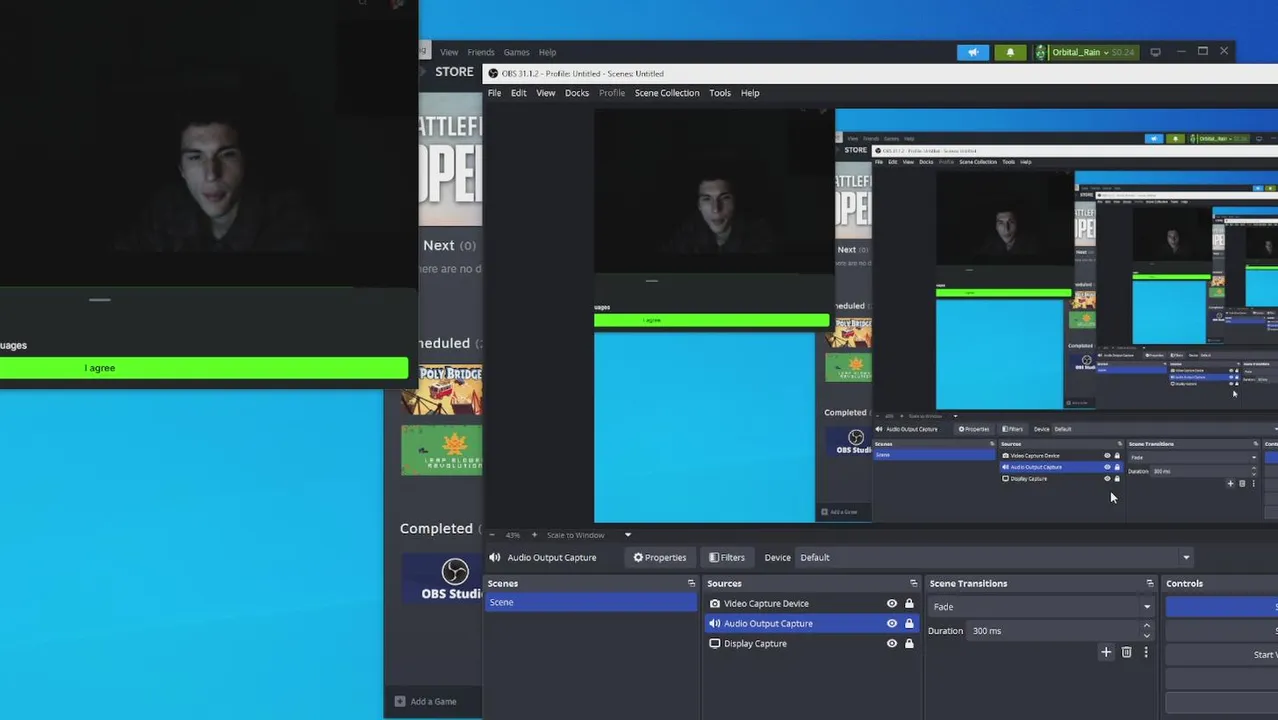The height and width of the screenshot is (720, 1278).
Task: Go to the Steam STORE tab
Action: 454,72
